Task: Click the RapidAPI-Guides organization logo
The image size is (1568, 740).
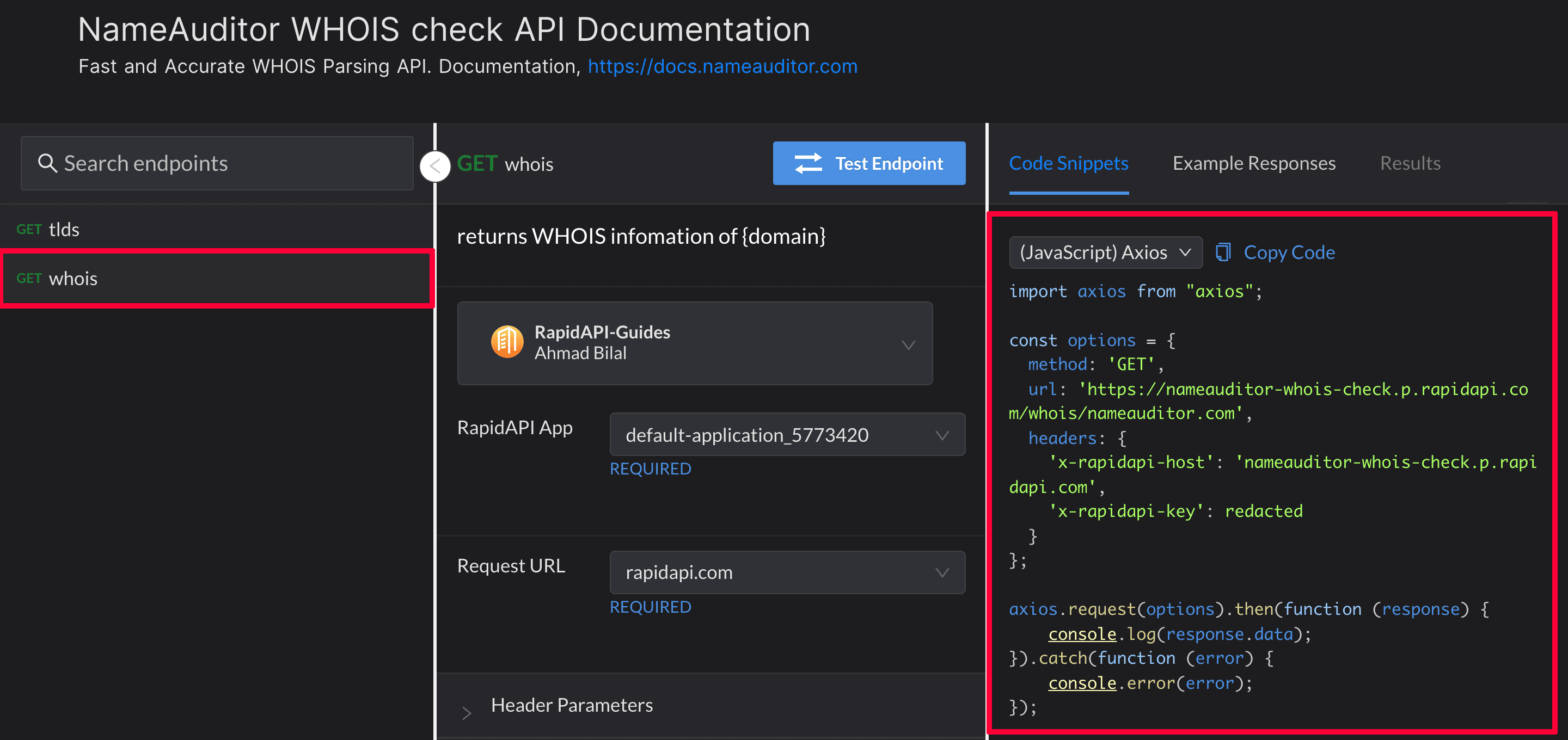Action: point(507,342)
